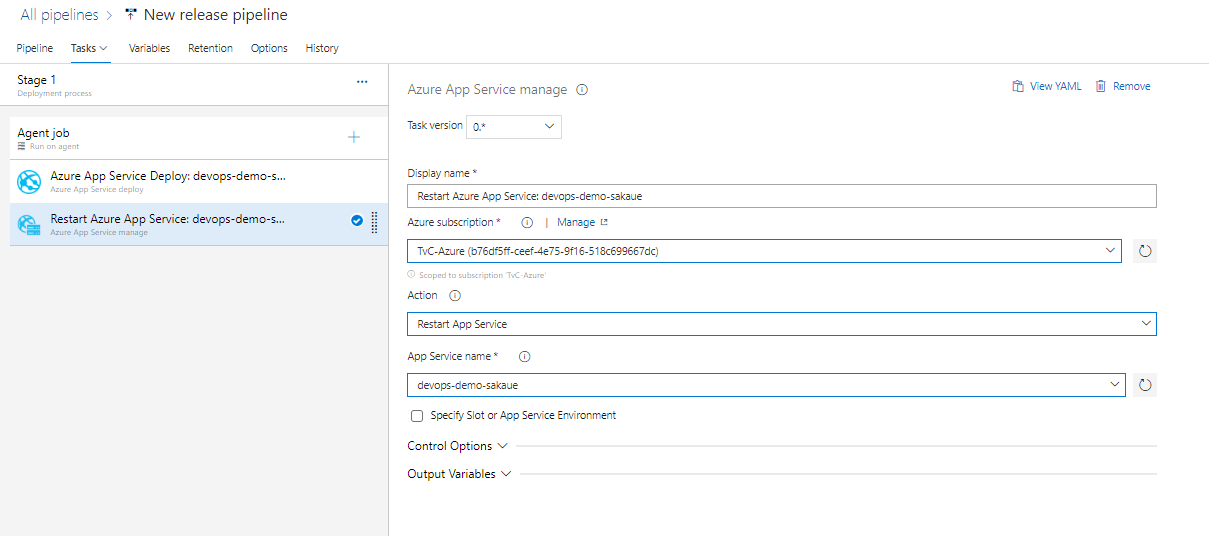This screenshot has width=1209, height=536.
Task: Open the Action dropdown
Action: [781, 324]
